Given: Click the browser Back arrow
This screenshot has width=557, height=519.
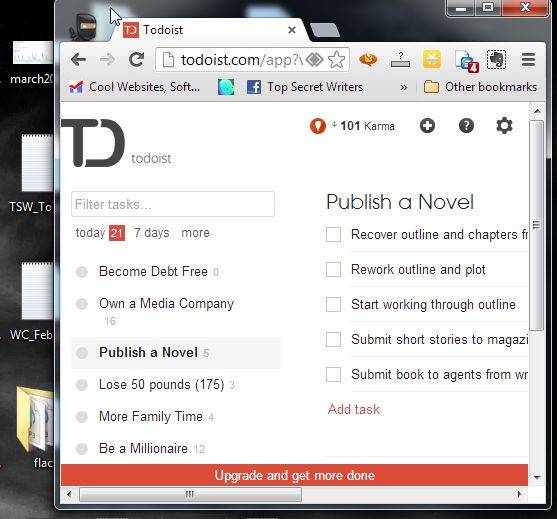Looking at the screenshot, I should click(79, 59).
